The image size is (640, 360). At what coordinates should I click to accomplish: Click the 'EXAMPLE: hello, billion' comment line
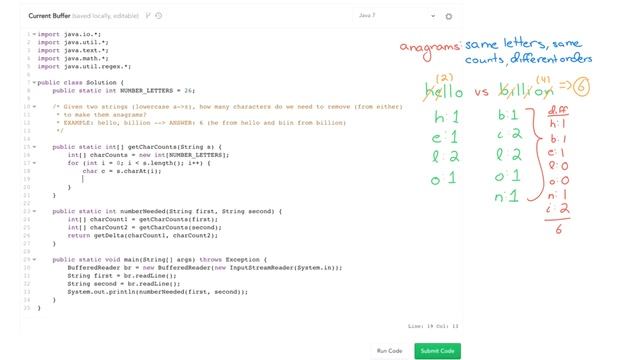click(201, 123)
